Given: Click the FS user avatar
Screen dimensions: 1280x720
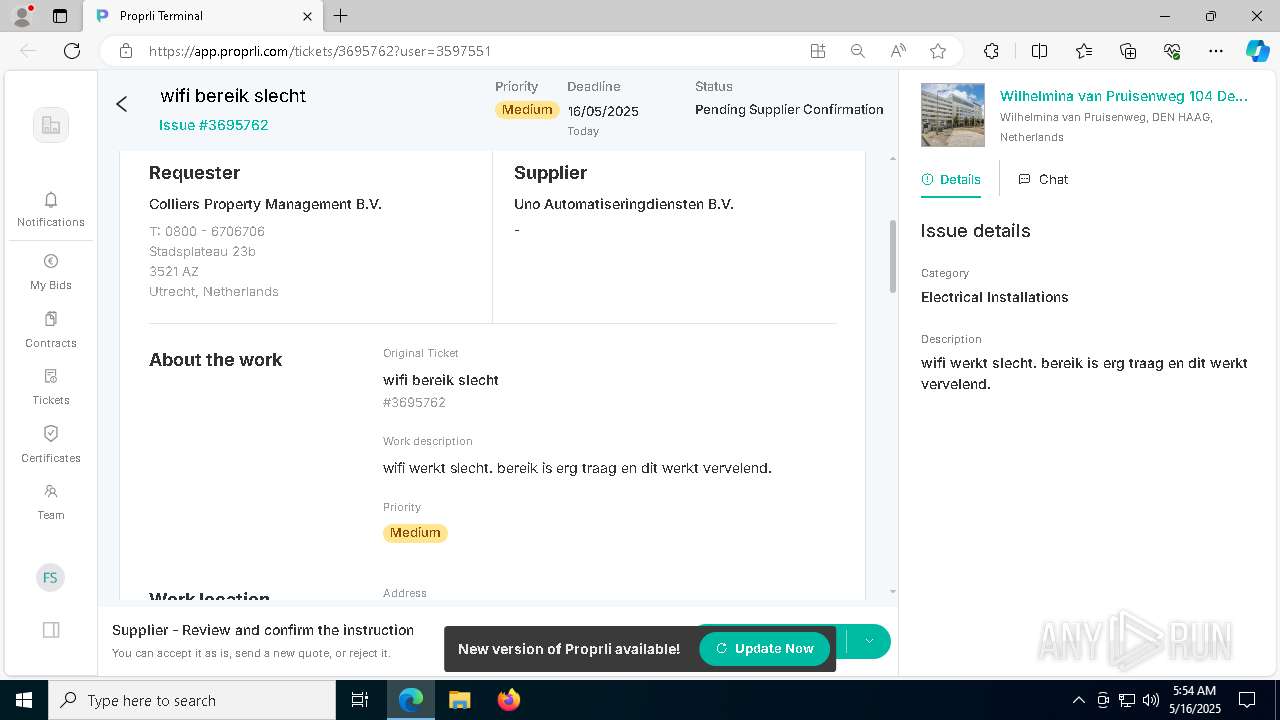Looking at the screenshot, I should click(x=50, y=578).
